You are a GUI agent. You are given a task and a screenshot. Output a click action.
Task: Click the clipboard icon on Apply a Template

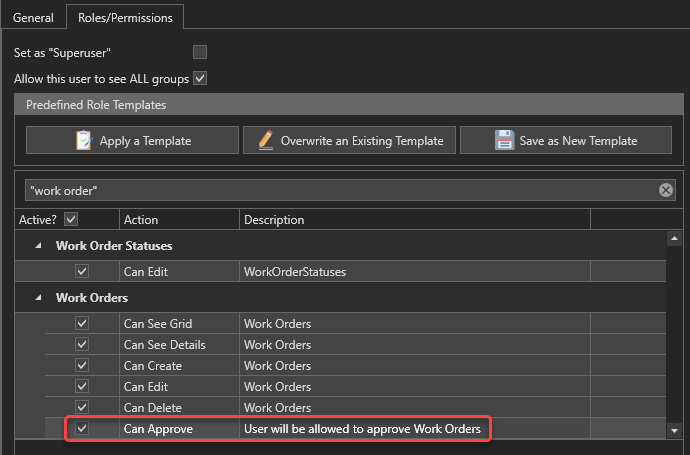coord(85,141)
